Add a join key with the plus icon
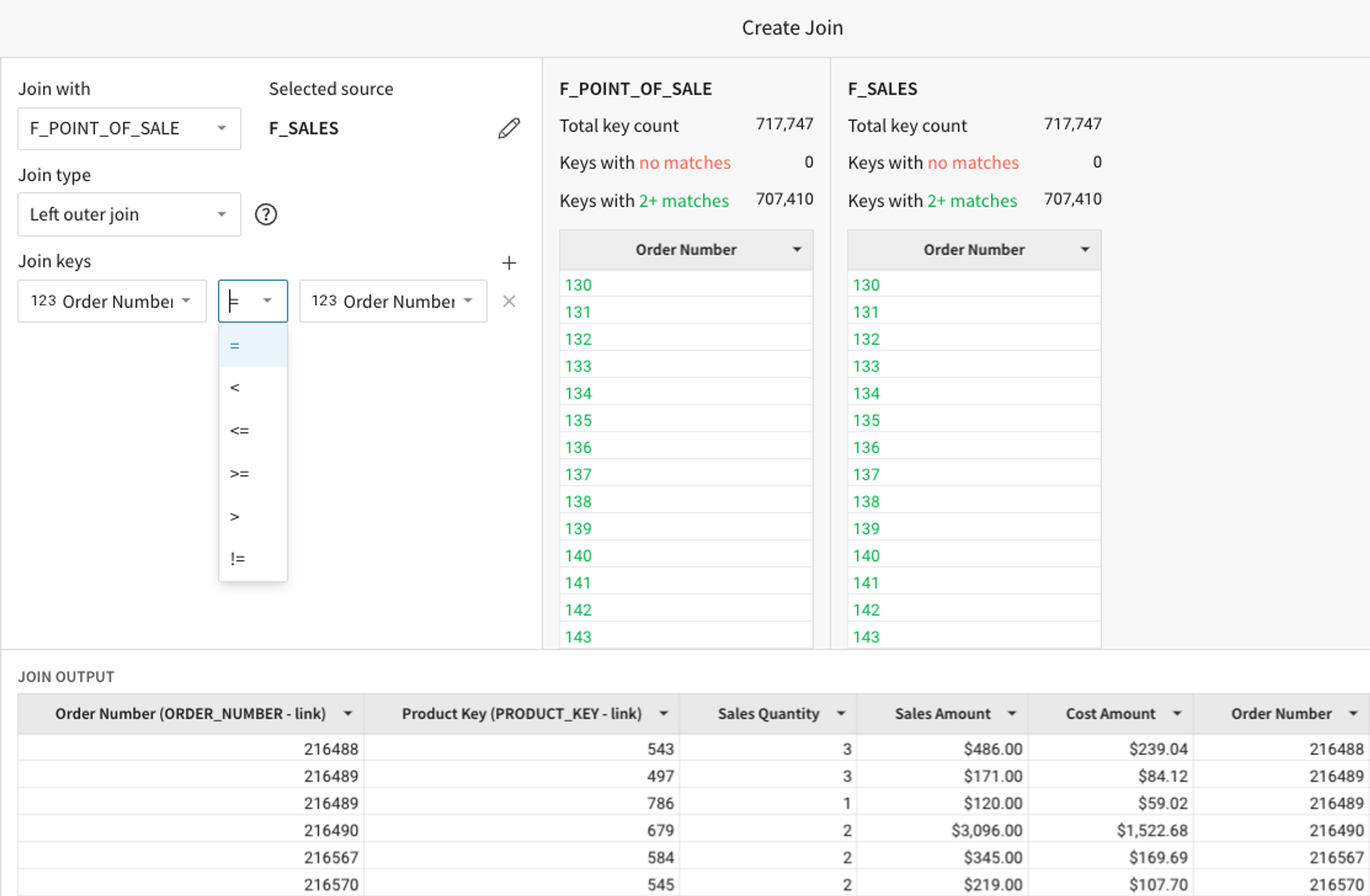The image size is (1370, 896). coord(509,263)
